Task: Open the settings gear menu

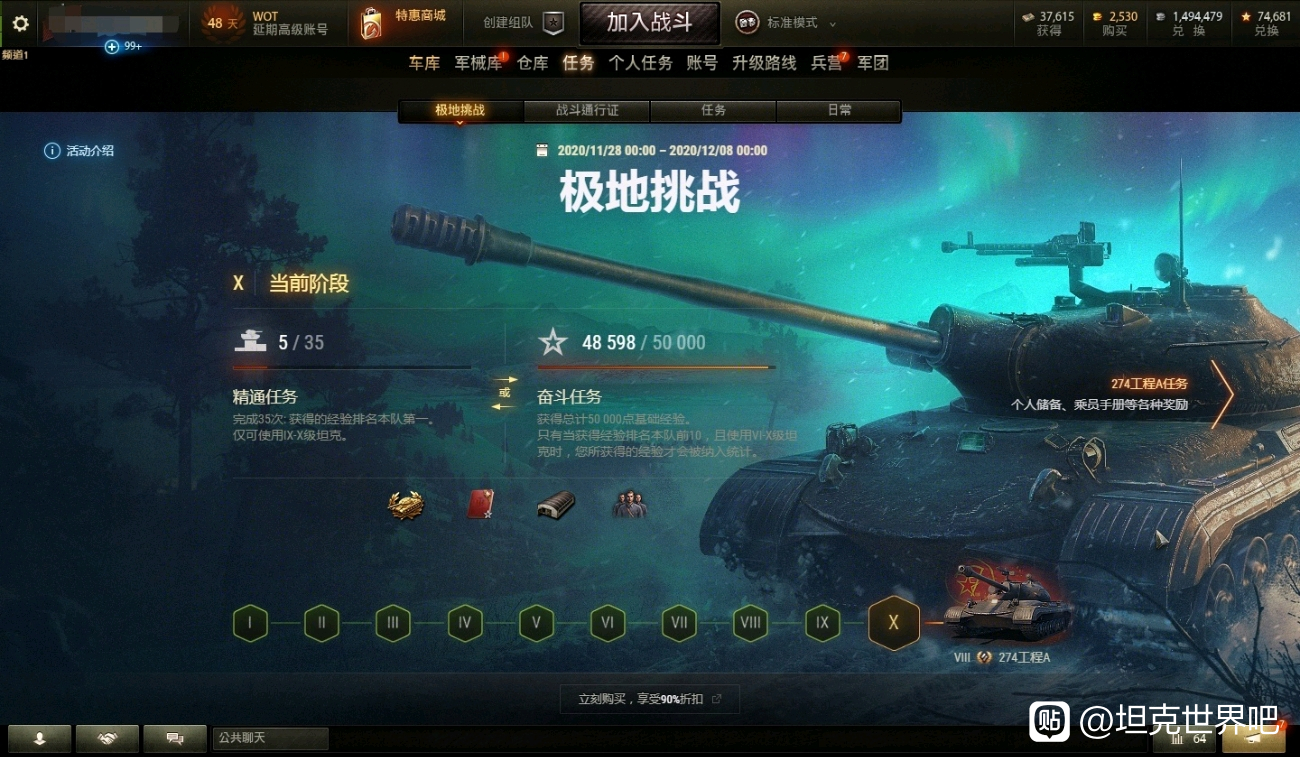Action: 20,24
